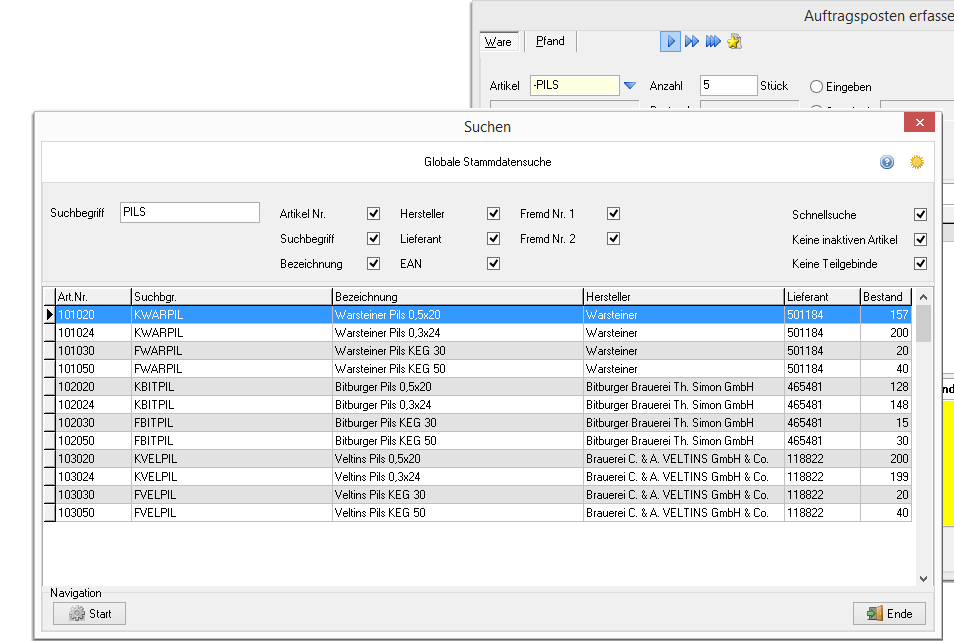Screen dimensions: 954x641
Task: Click the double-arrow forward icon in Auftragsposten toolbar
Action: tap(692, 41)
